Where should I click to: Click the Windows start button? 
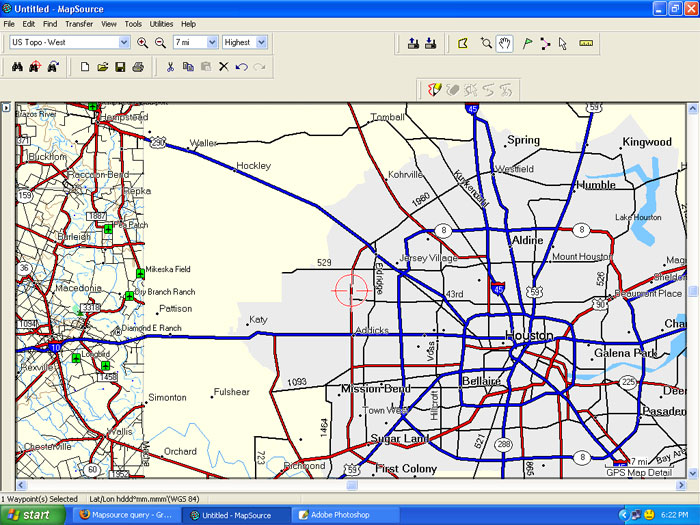(x=33, y=515)
